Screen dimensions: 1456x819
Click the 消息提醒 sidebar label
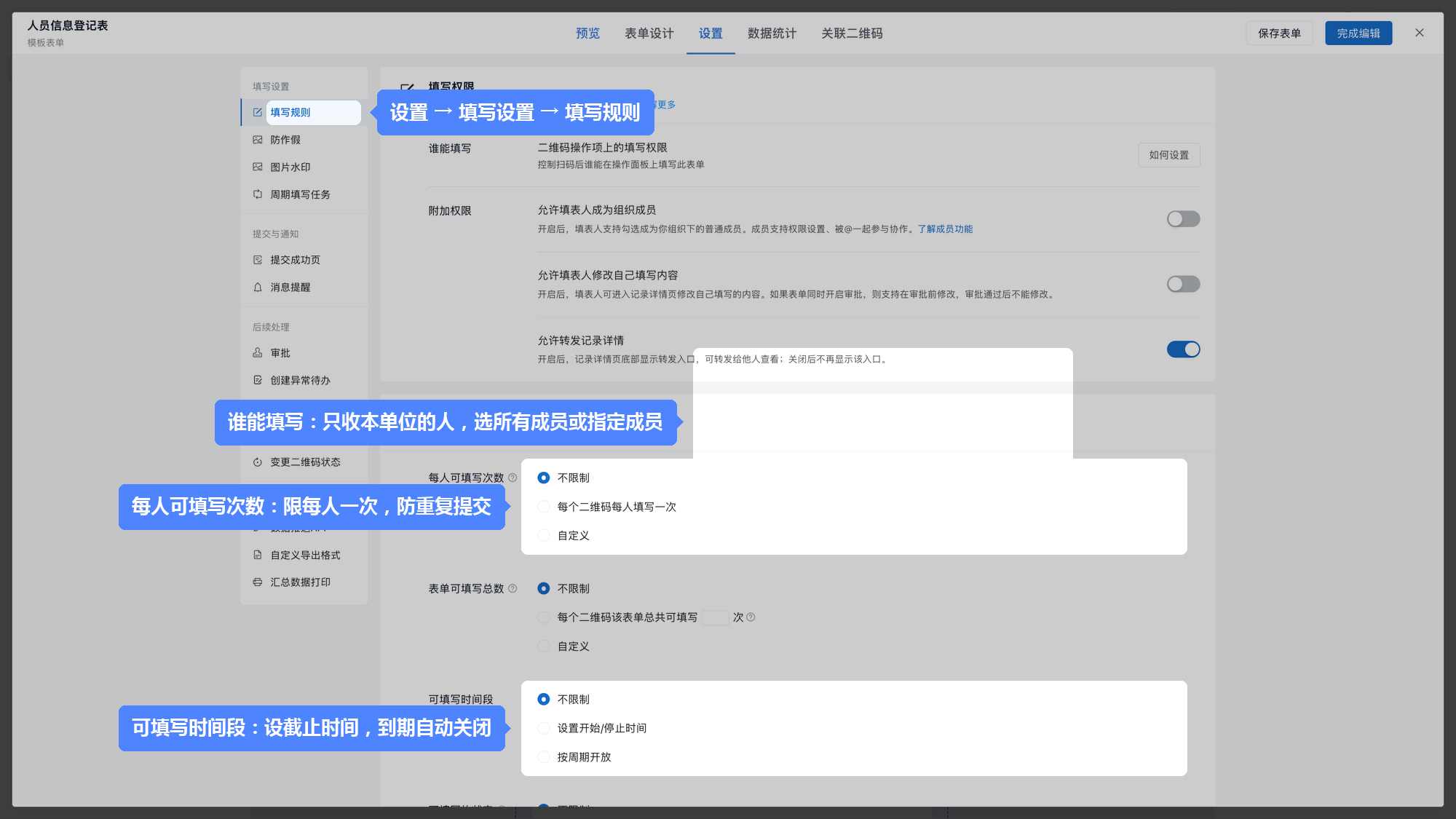click(290, 288)
